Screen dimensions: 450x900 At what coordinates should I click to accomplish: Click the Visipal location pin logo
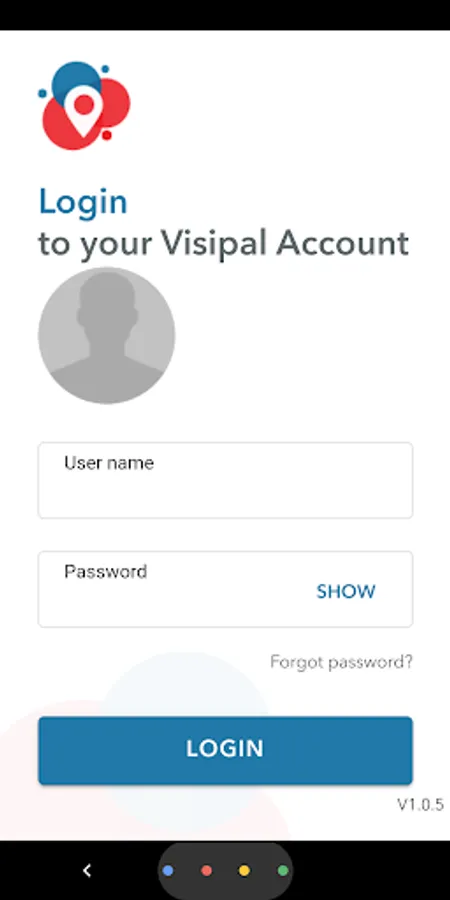pyautogui.click(x=84, y=106)
